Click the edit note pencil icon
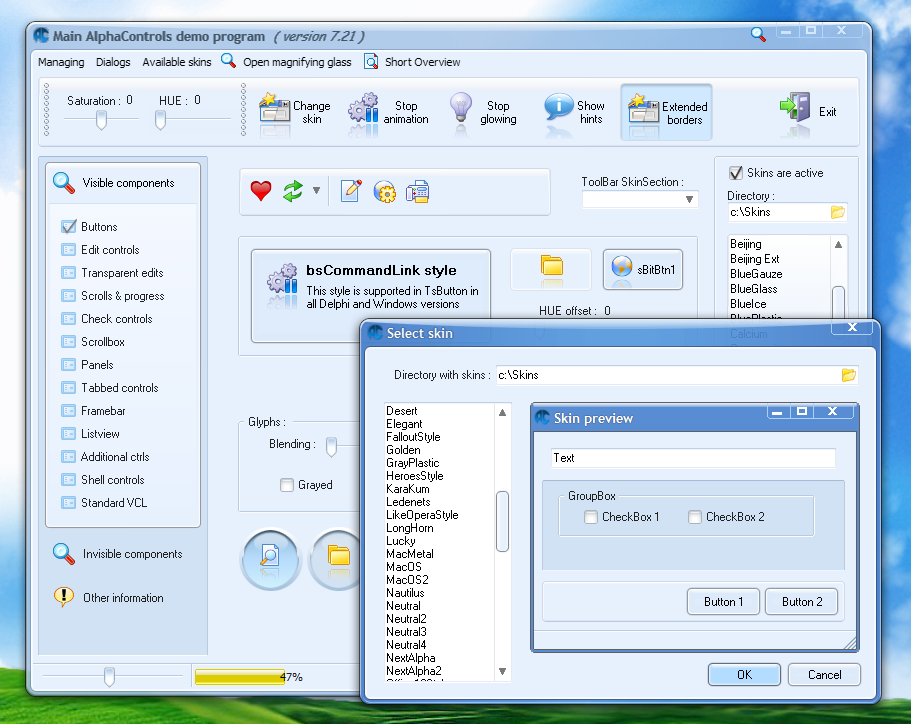911x724 pixels. [x=350, y=191]
